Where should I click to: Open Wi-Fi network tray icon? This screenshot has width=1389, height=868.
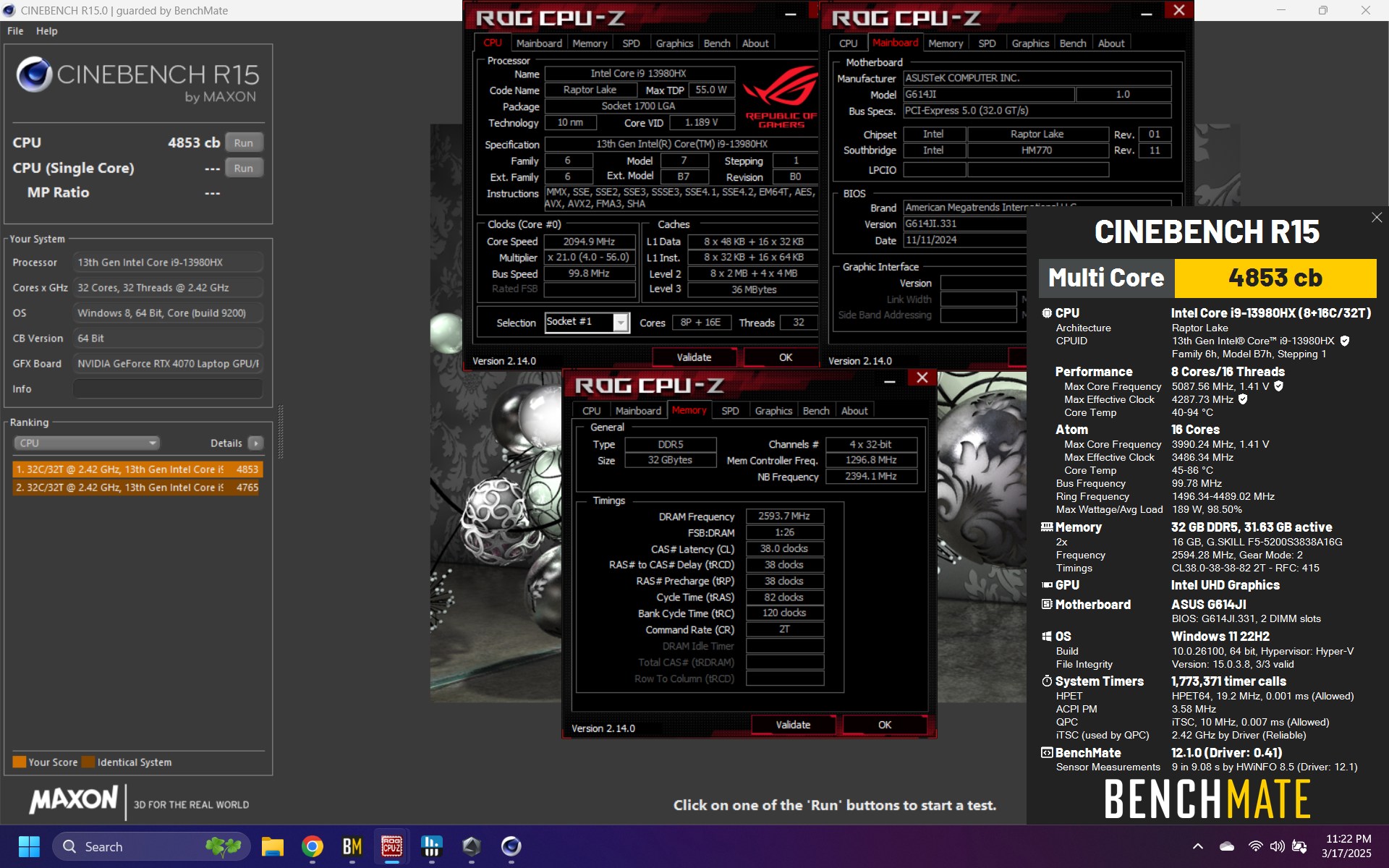point(1255,846)
